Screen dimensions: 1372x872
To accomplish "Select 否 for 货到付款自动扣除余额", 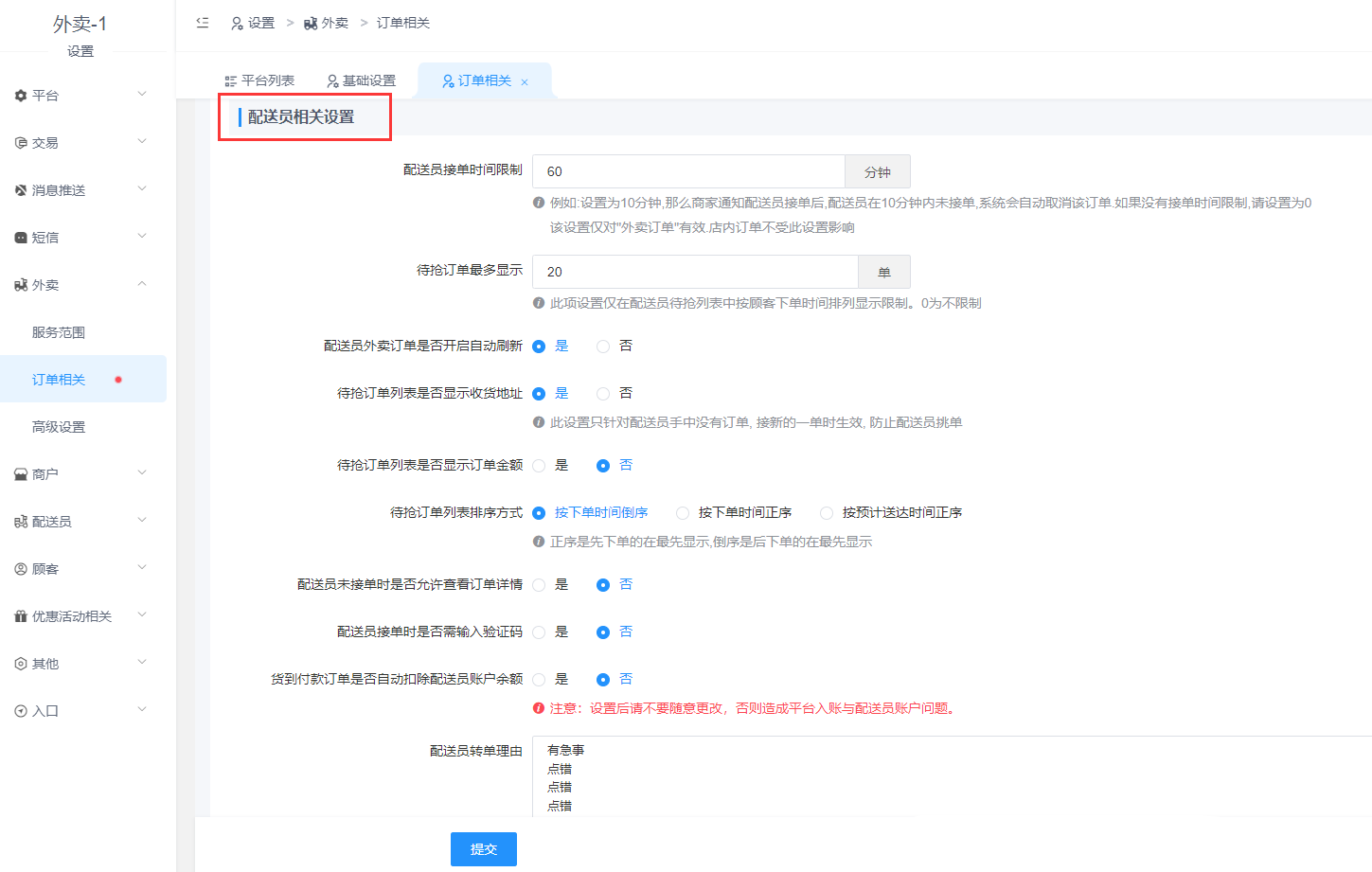I will point(603,680).
